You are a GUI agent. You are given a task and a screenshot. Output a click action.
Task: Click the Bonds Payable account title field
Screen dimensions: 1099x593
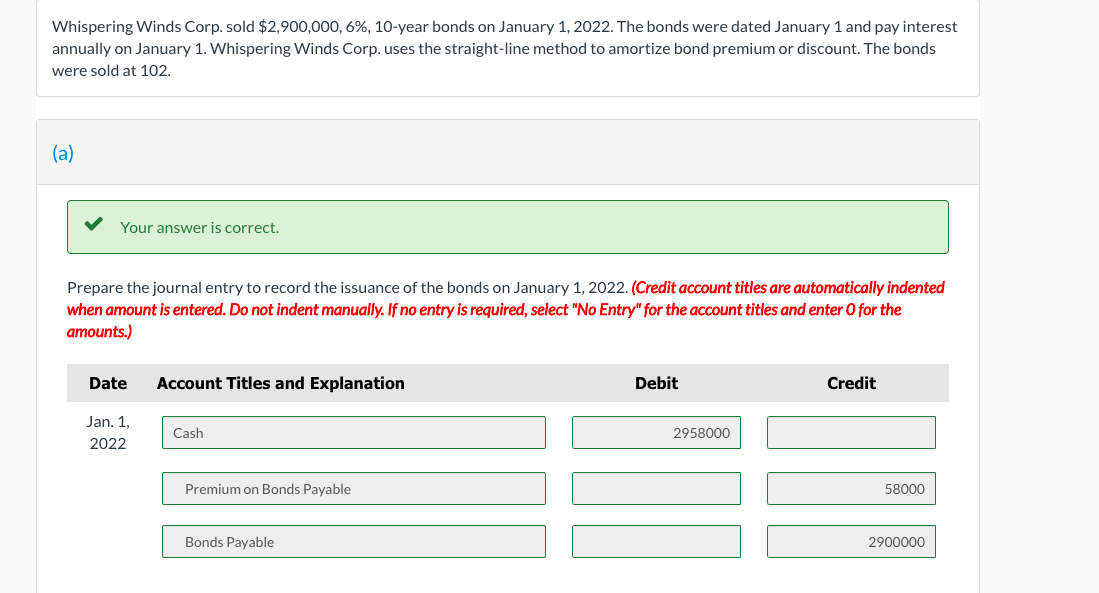[354, 542]
